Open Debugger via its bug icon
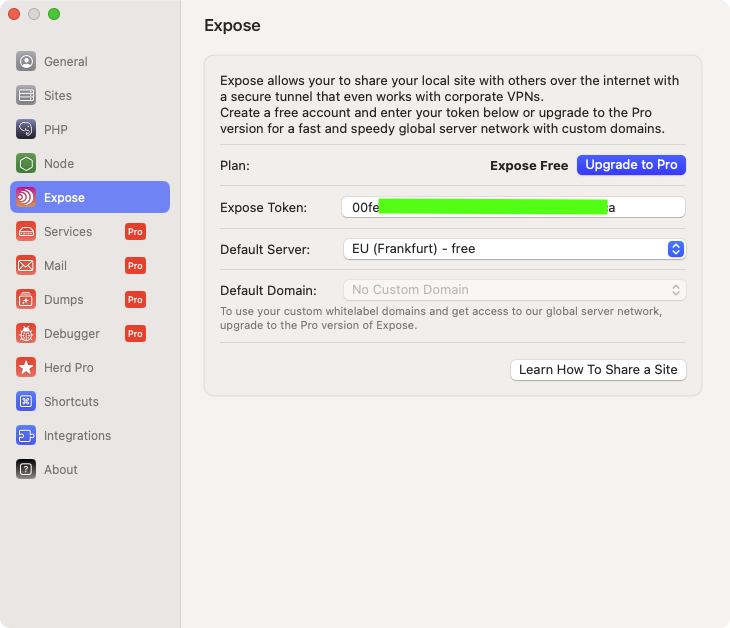The height and width of the screenshot is (628, 730). point(26,333)
